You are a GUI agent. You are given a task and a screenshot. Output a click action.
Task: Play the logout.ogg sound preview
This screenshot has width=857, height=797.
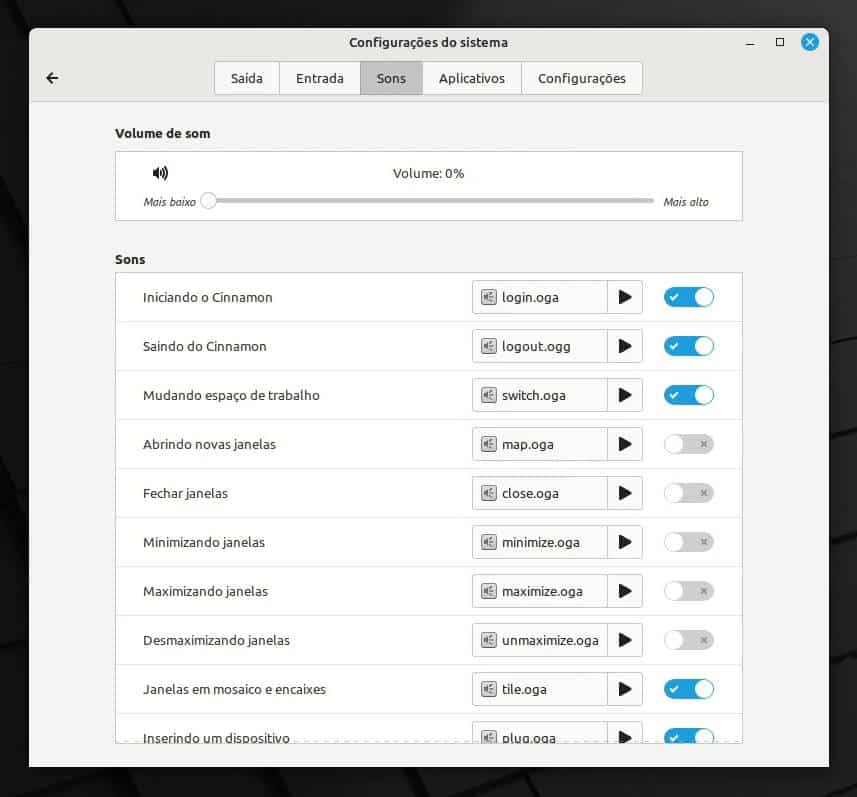point(625,346)
